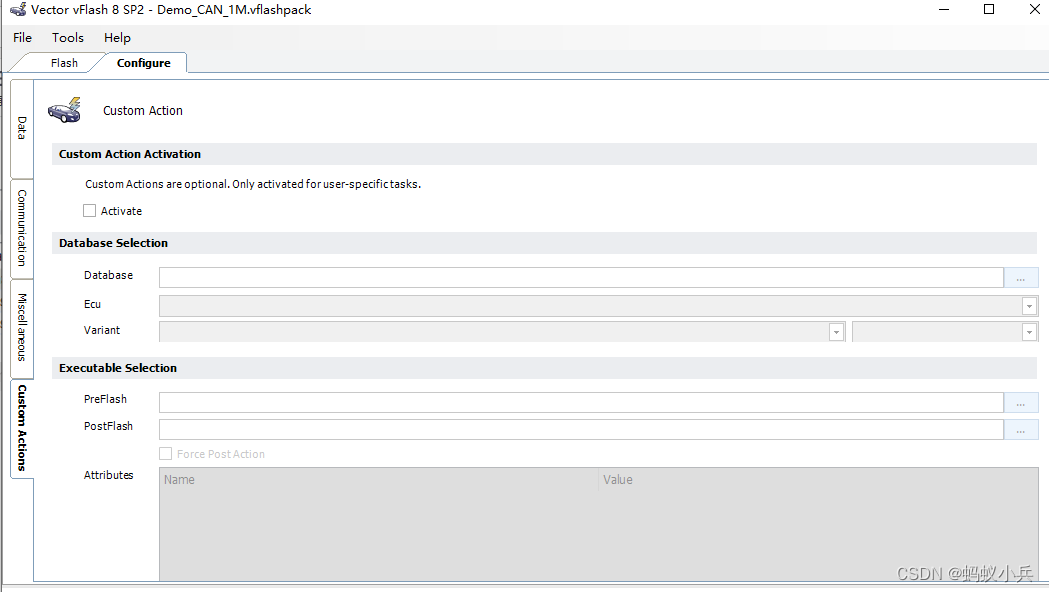Browse for a PostFlash executable

1021,429
